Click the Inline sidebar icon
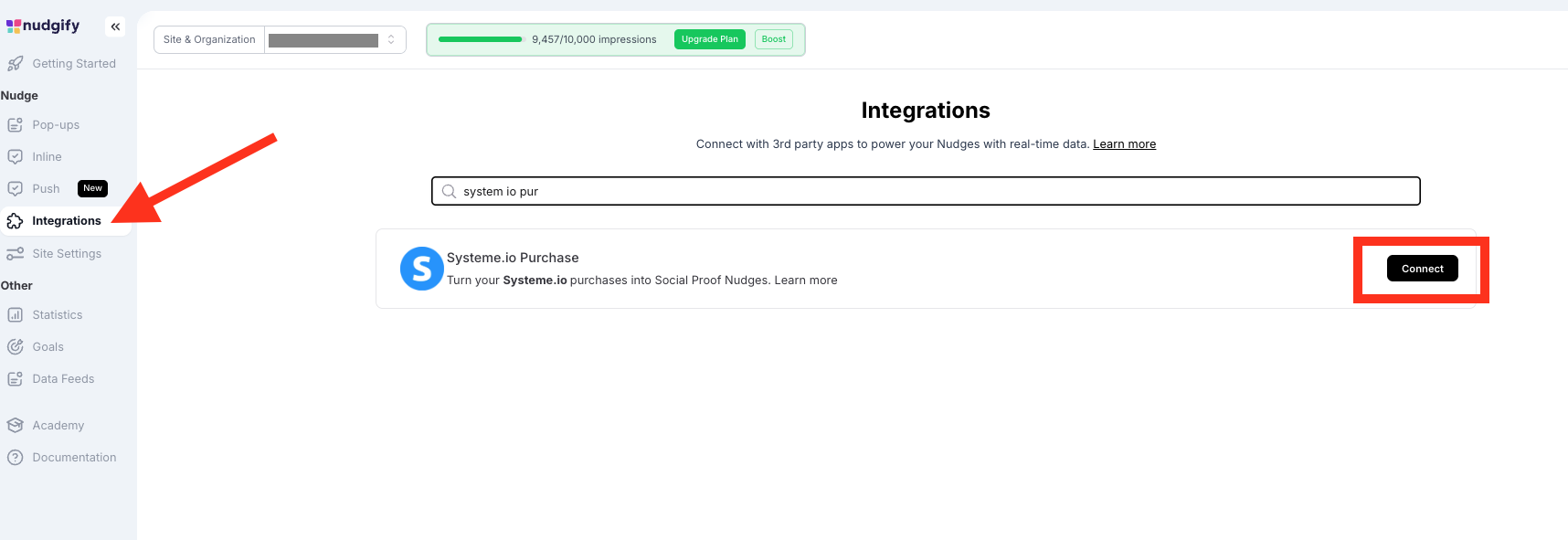The width and height of the screenshot is (1568, 540). [x=16, y=157]
